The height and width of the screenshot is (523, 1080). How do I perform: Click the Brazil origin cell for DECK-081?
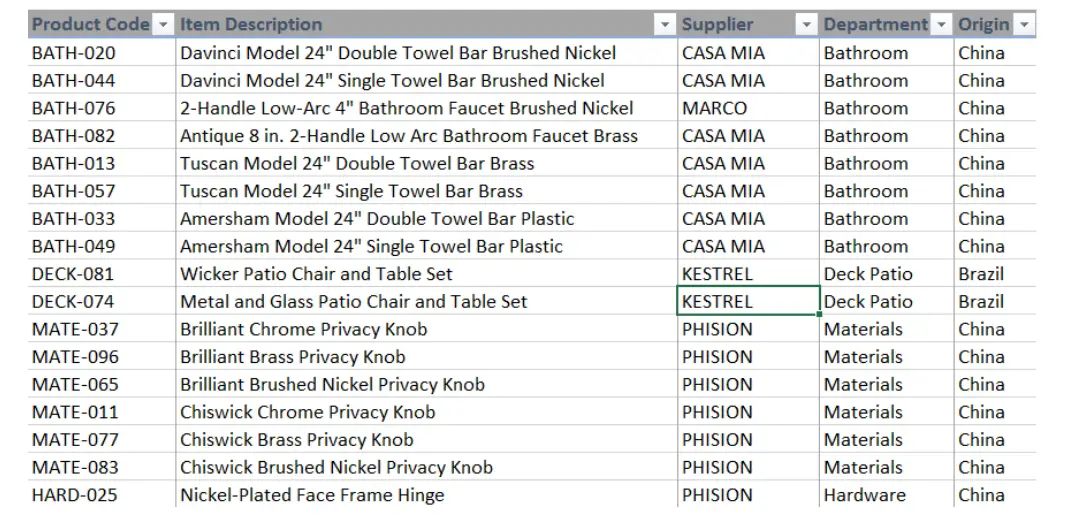click(x=995, y=274)
